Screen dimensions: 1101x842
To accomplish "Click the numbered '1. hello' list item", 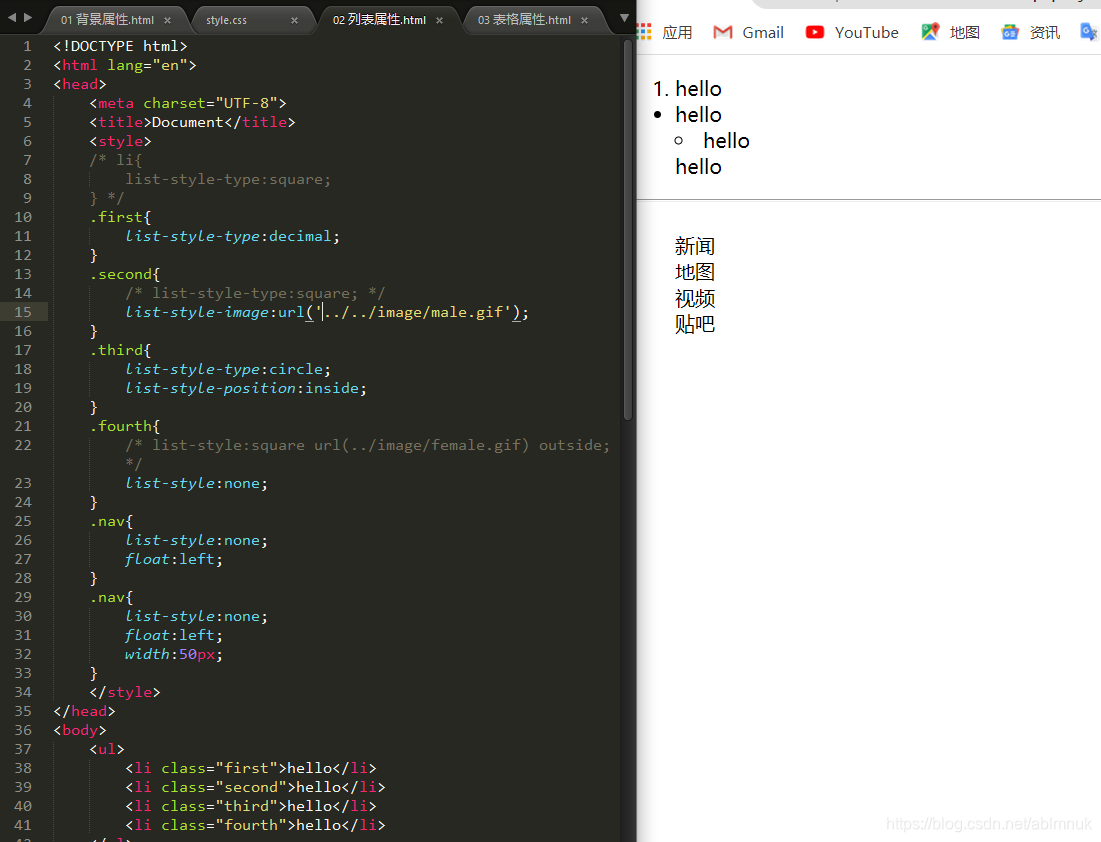I will pyautogui.click(x=687, y=89).
